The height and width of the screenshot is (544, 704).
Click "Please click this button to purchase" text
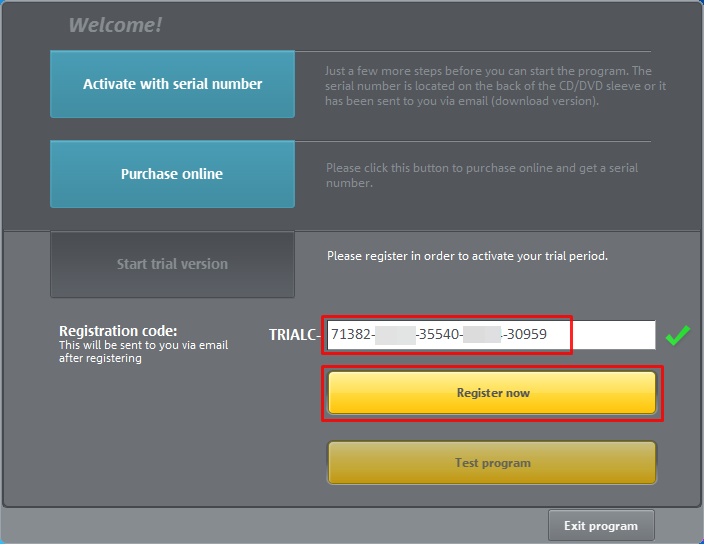pyautogui.click(x=482, y=175)
